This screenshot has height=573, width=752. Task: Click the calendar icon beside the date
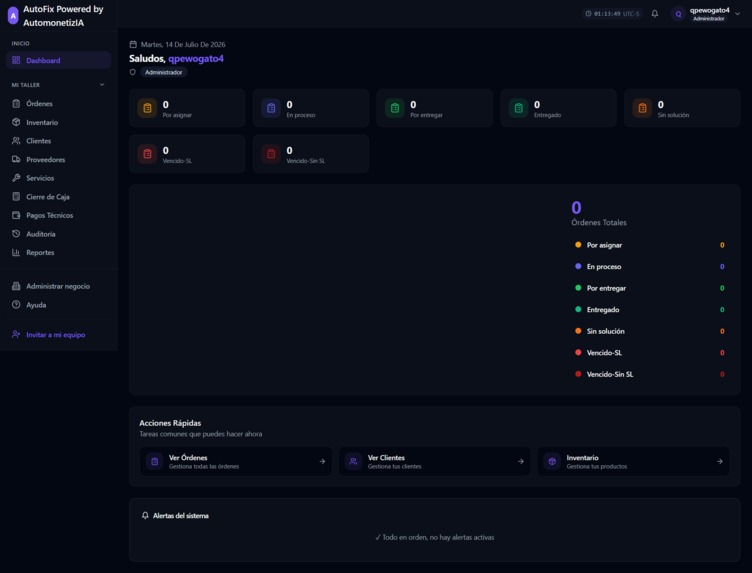point(133,45)
